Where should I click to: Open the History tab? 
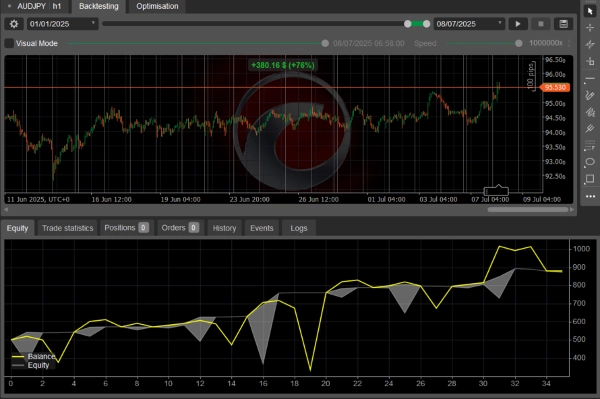pyautogui.click(x=224, y=228)
